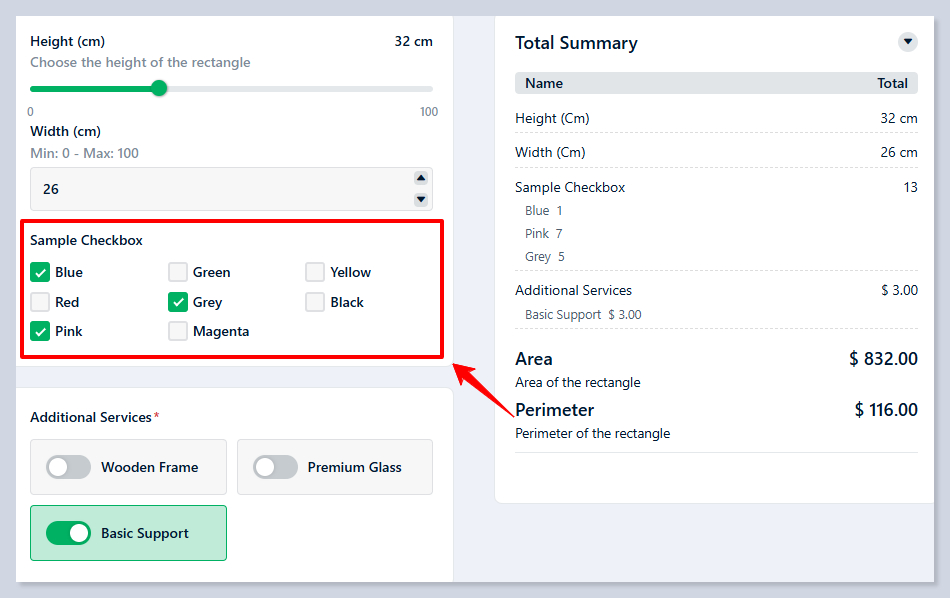
Task: Check the Magenta checkbox
Action: pos(178,331)
